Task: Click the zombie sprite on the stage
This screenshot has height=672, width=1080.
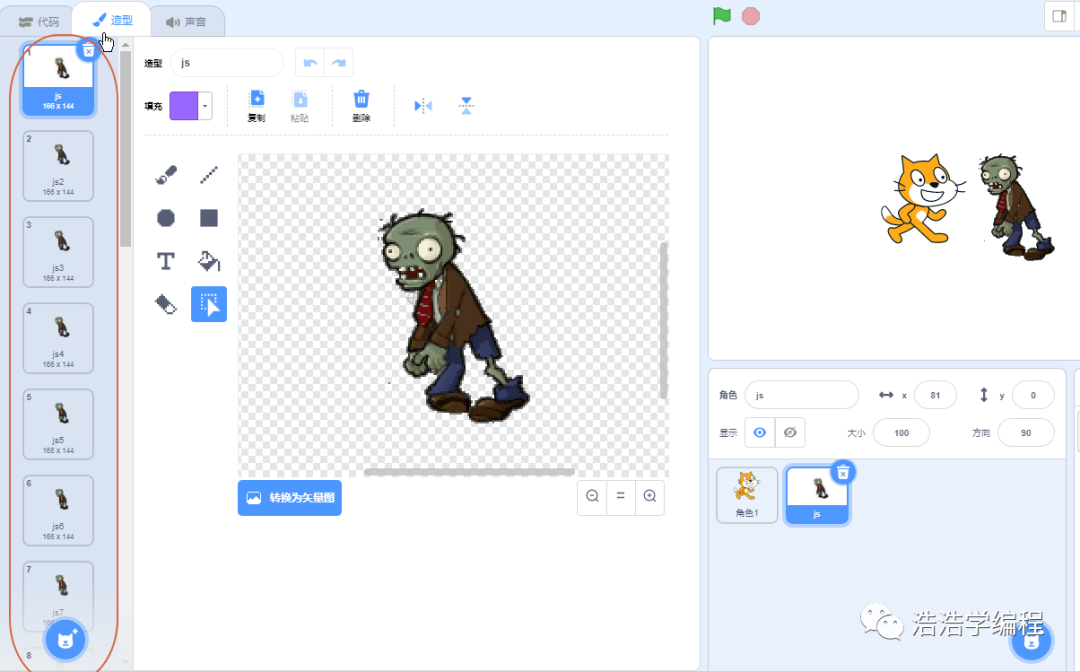Action: coord(1015,207)
